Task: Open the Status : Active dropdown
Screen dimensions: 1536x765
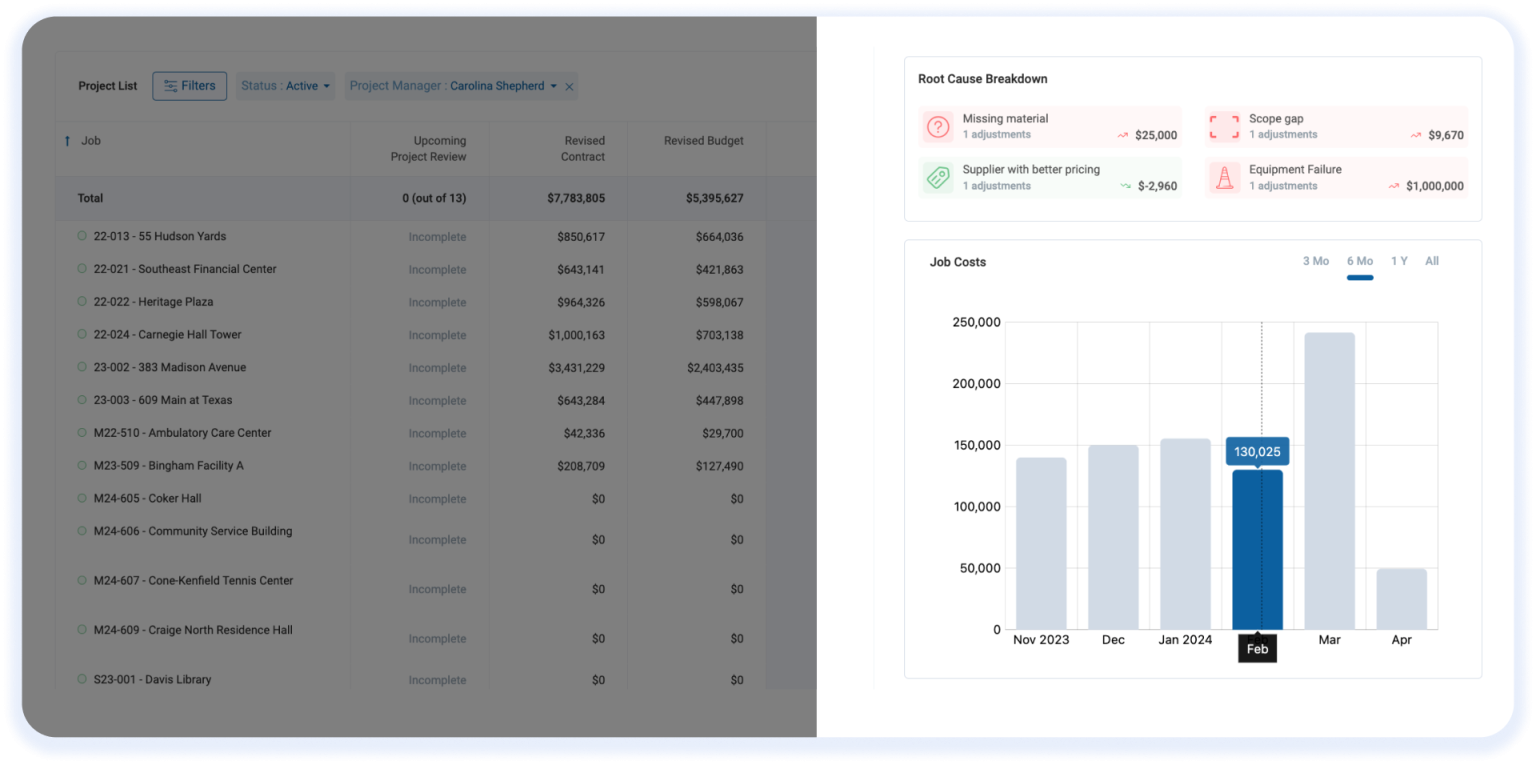Action: (285, 86)
